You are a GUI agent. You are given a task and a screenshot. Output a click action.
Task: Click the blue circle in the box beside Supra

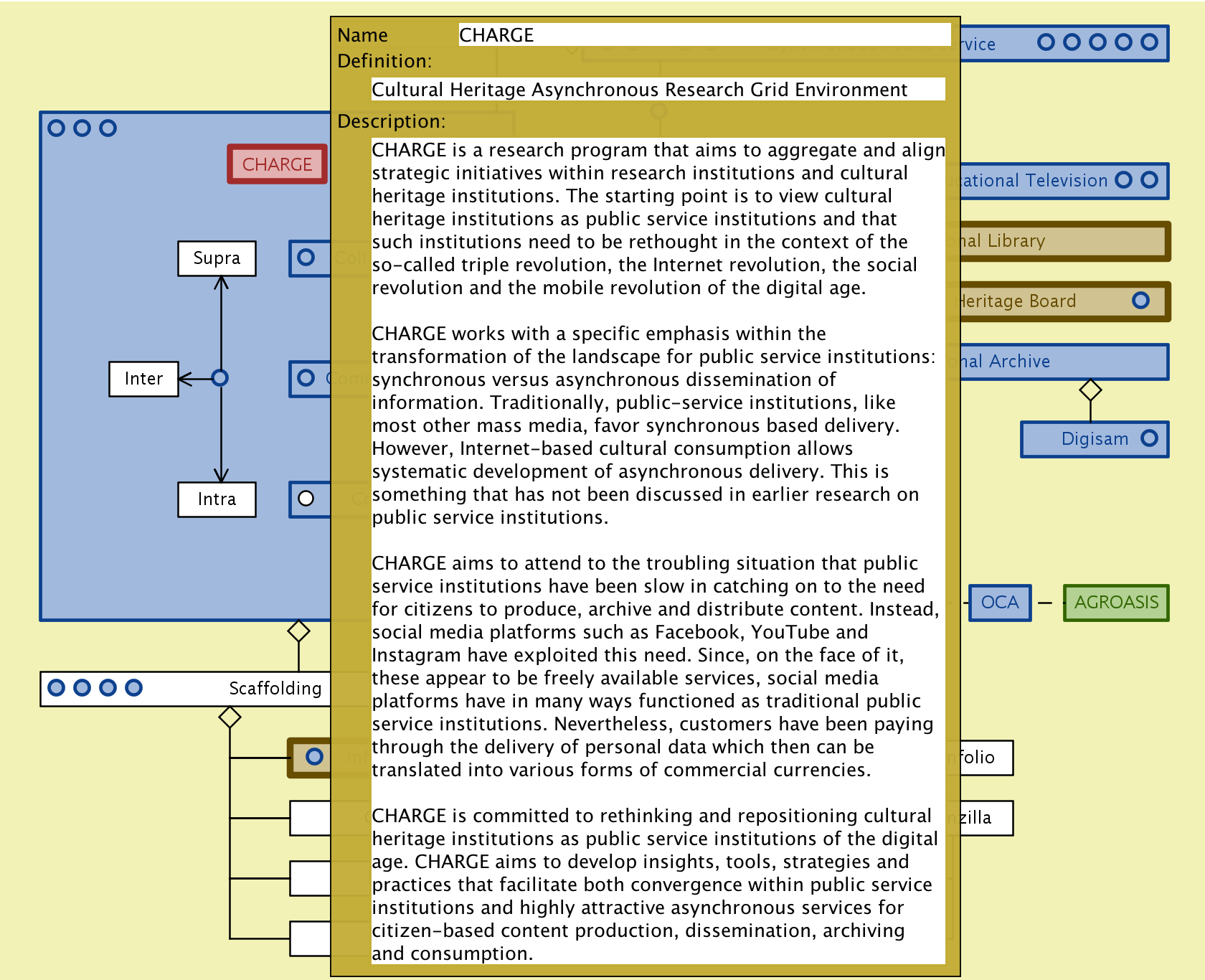coord(306,258)
